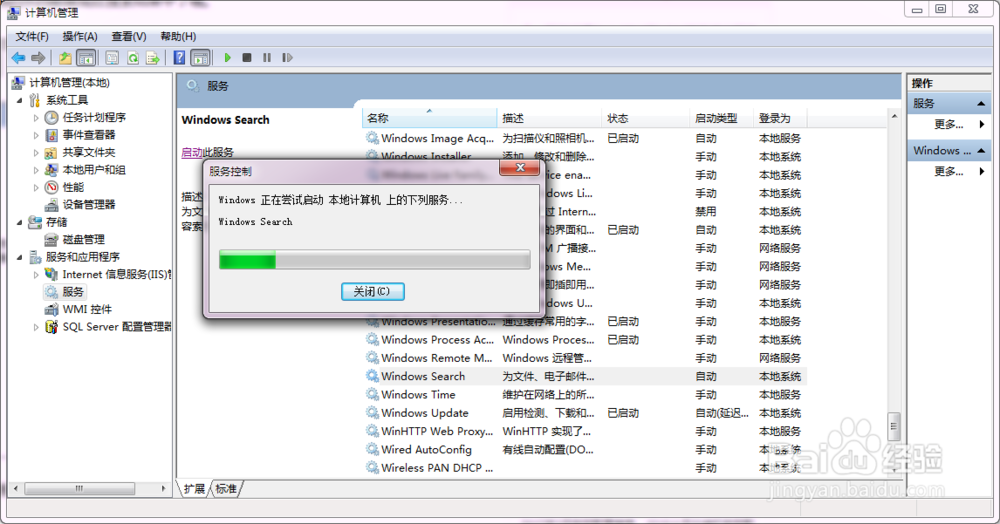This screenshot has width=1000, height=524.
Task: Click the left tree horizontal scrollbar thumb
Action: 80,489
